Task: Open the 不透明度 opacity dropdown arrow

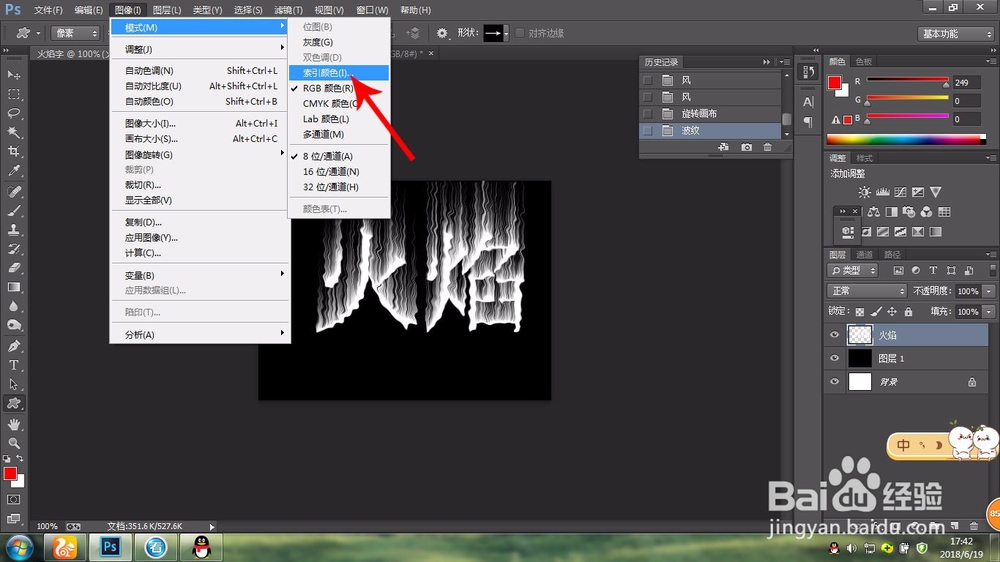Action: point(989,291)
